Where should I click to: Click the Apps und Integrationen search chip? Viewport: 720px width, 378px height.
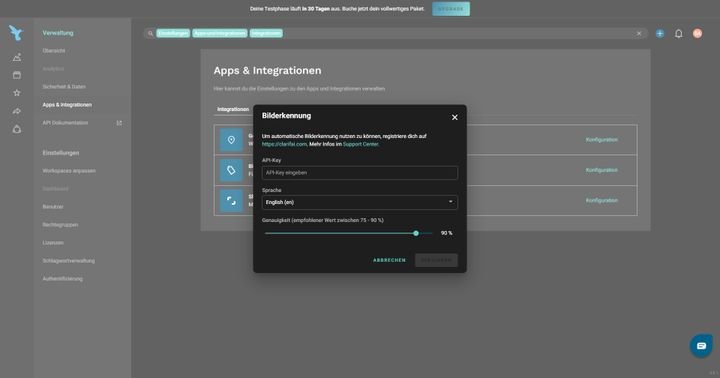220,34
